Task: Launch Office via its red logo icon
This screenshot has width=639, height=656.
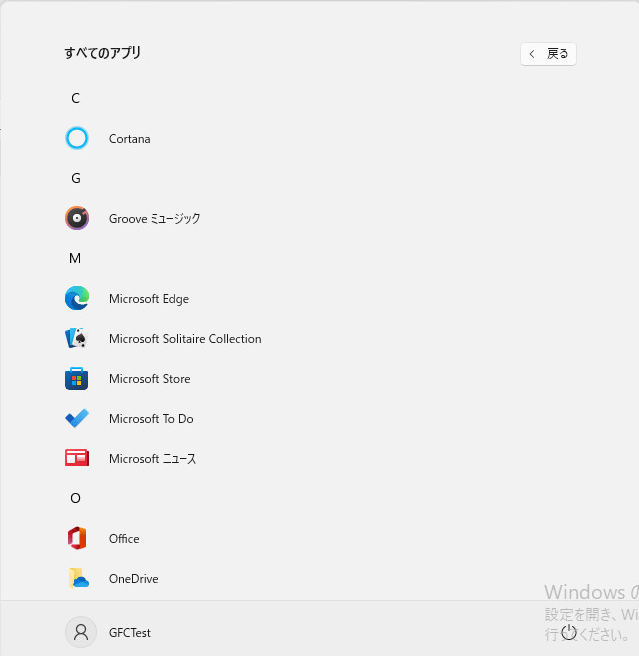Action: (x=77, y=538)
